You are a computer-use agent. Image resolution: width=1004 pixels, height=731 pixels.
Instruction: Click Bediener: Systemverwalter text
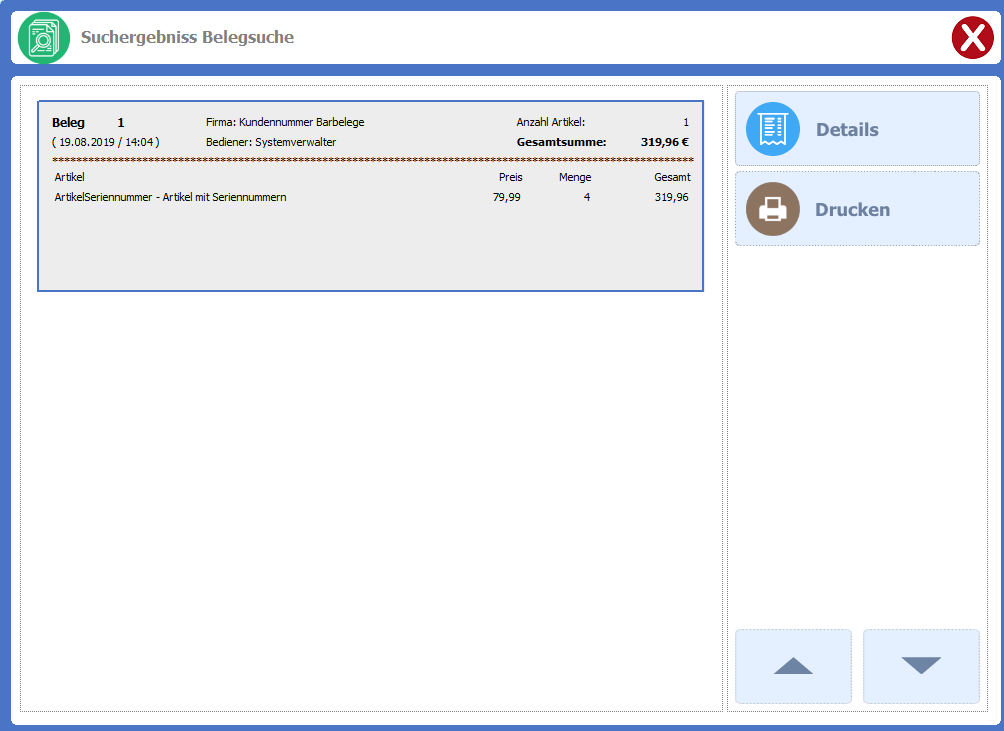[x=271, y=142]
